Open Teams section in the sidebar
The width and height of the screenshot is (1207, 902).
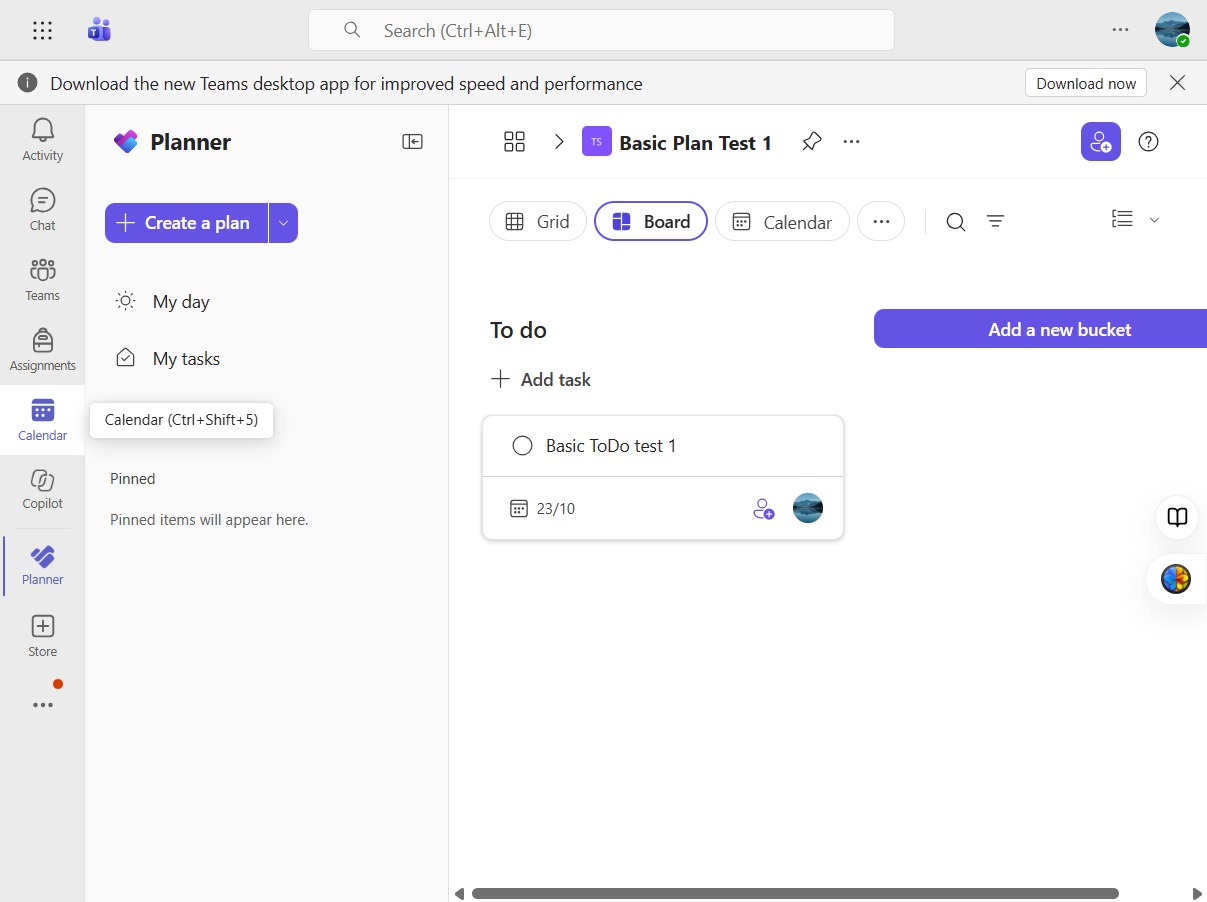(x=42, y=280)
